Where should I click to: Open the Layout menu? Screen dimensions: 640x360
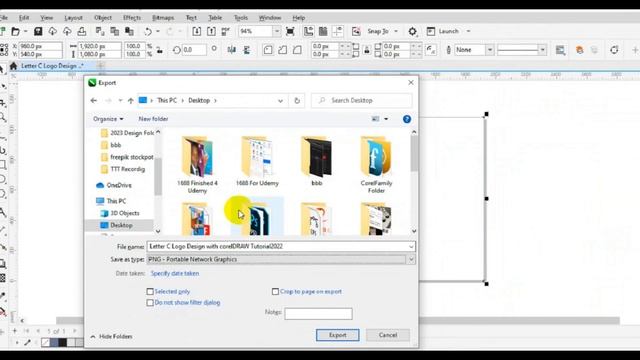(x=73, y=18)
